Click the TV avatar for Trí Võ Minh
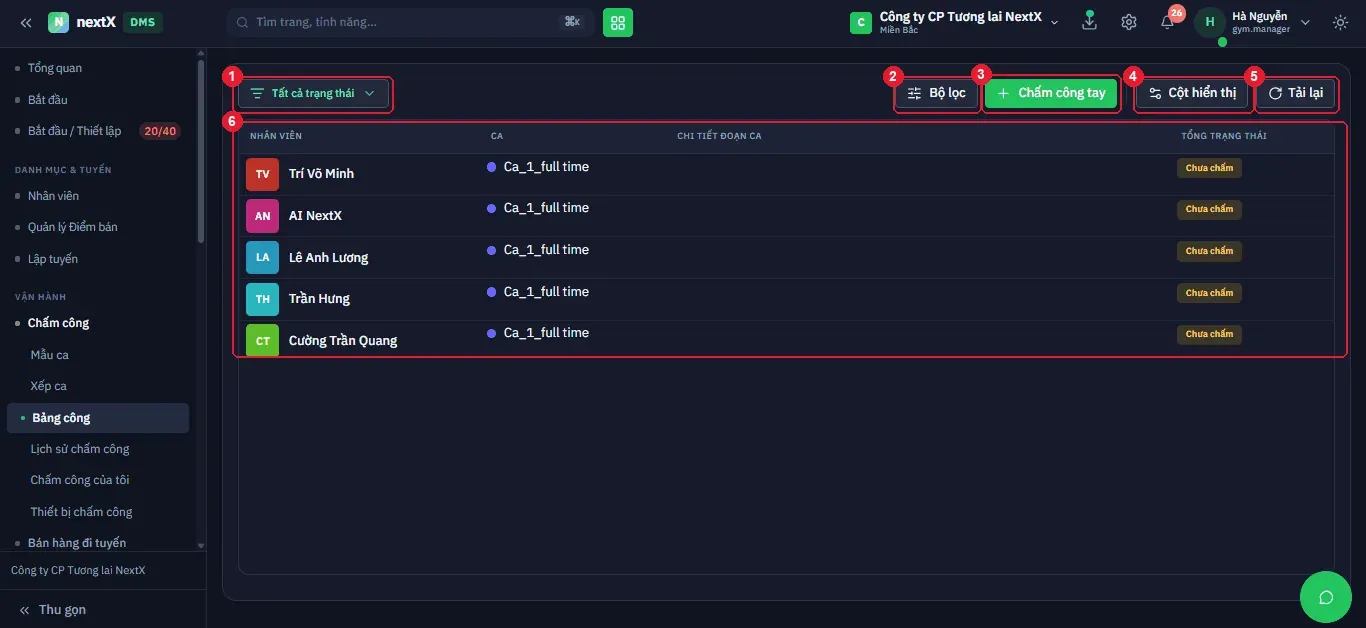Viewport: 1366px width, 628px height. click(262, 174)
